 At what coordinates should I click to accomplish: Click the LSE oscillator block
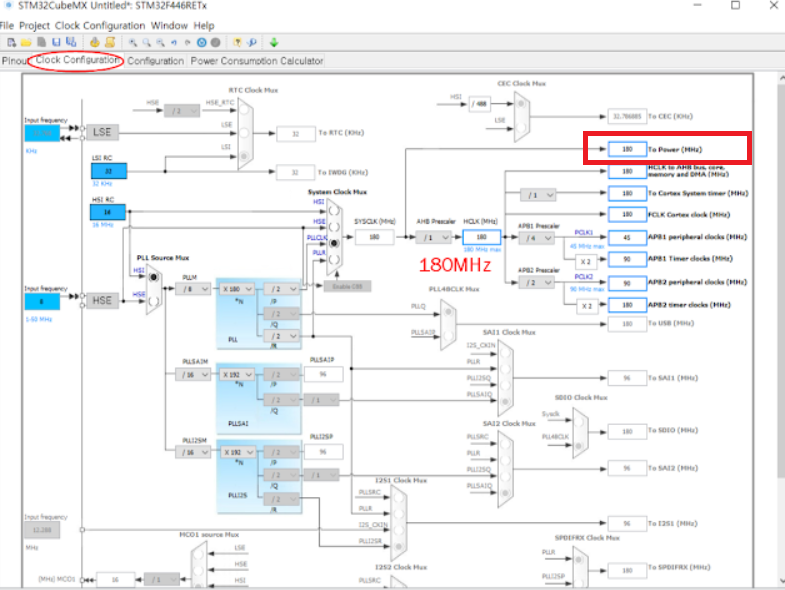point(102,132)
